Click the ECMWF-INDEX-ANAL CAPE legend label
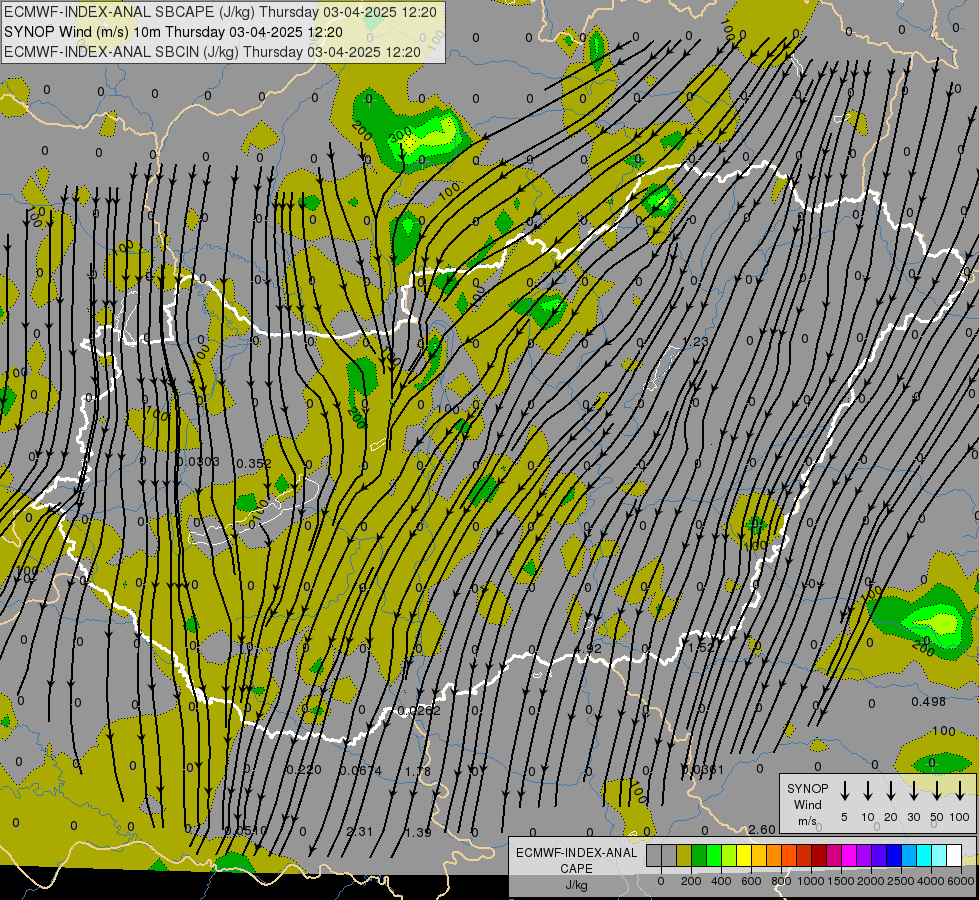This screenshot has height=900, width=979. (577, 860)
